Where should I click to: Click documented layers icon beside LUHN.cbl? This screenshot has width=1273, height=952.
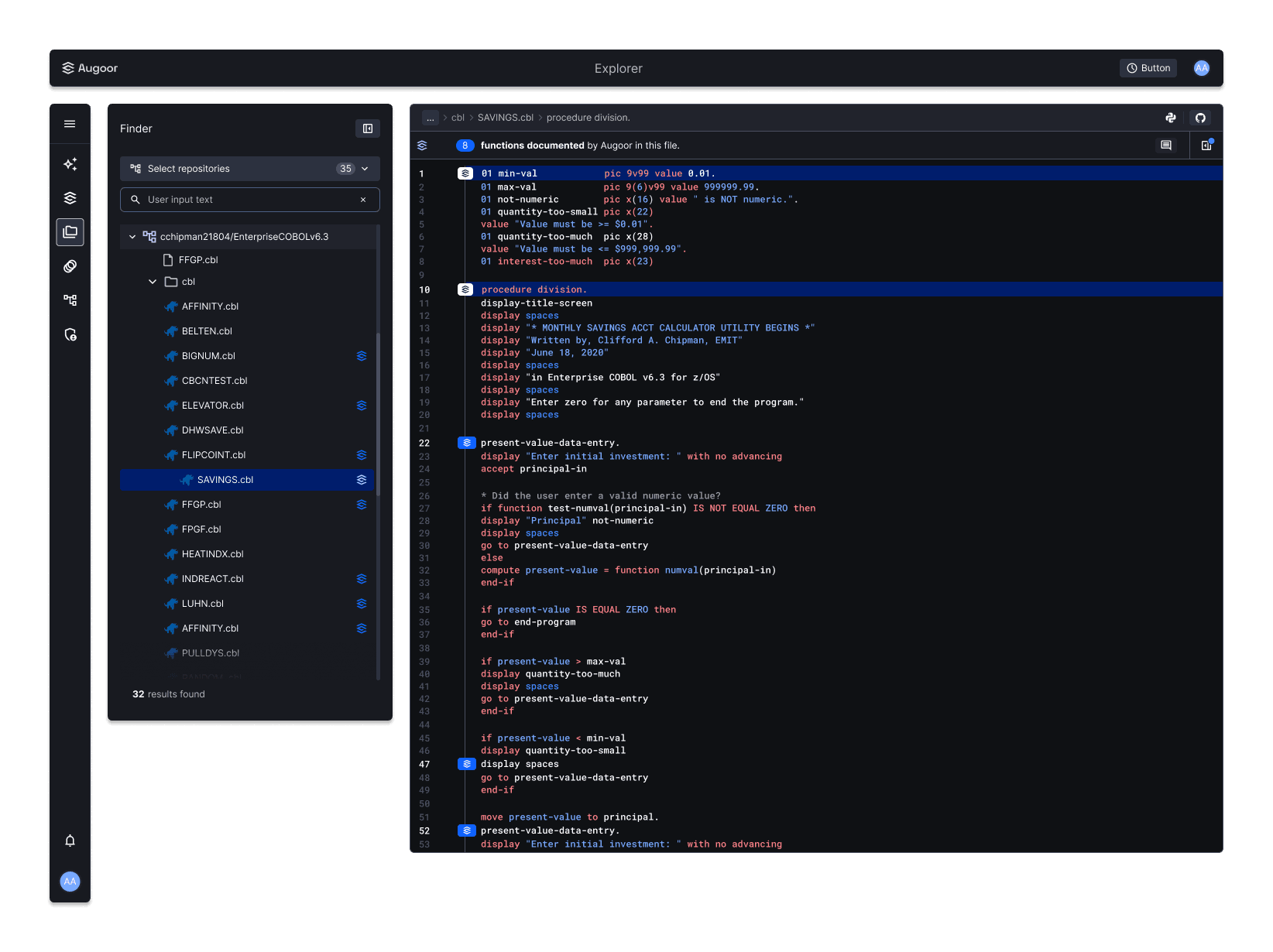362,604
